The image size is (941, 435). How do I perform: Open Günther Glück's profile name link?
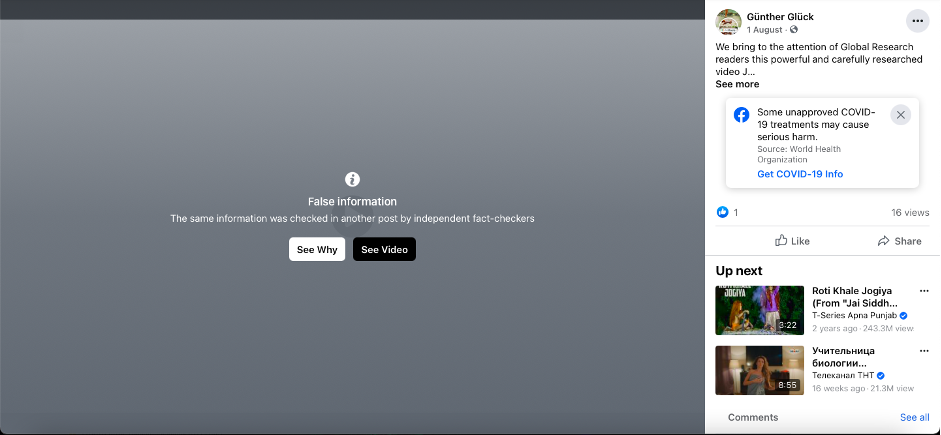pyautogui.click(x=783, y=16)
